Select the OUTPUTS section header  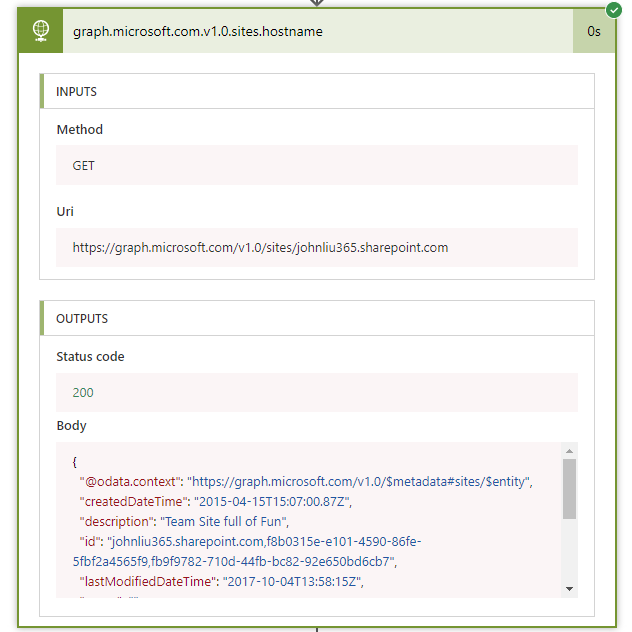pos(82,319)
